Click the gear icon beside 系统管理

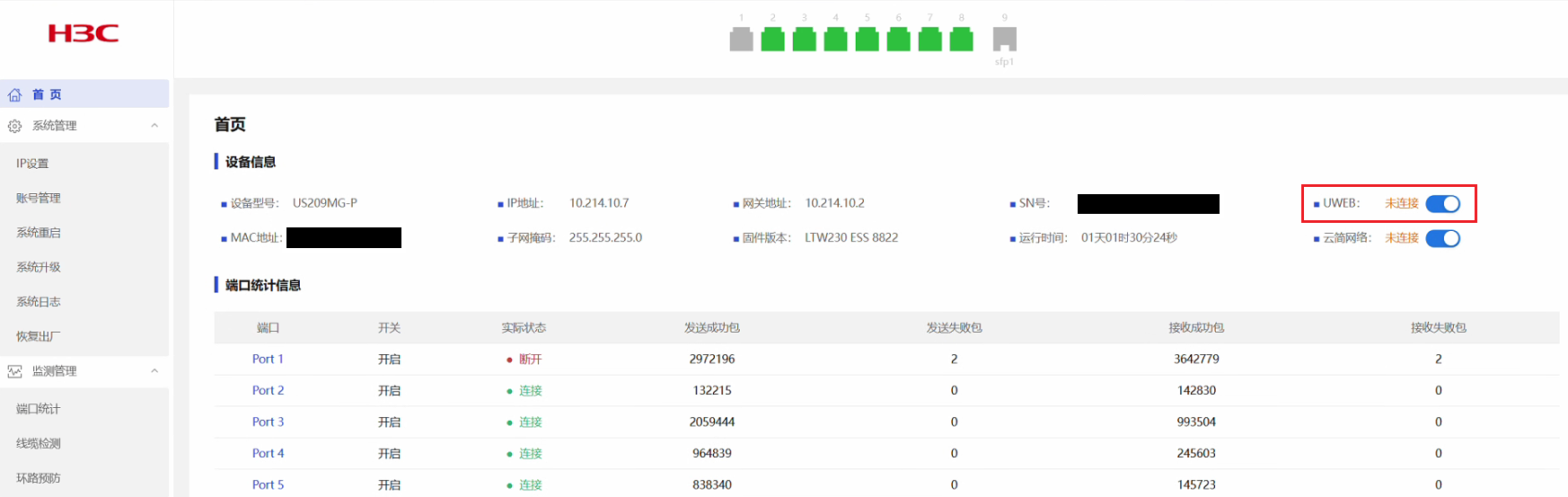click(15, 127)
